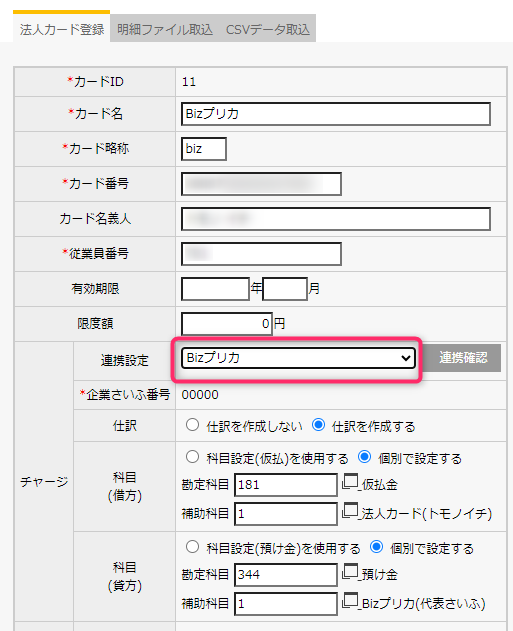Click the 有効期限 month field
Screen dimensions: 513x631
click(285, 289)
